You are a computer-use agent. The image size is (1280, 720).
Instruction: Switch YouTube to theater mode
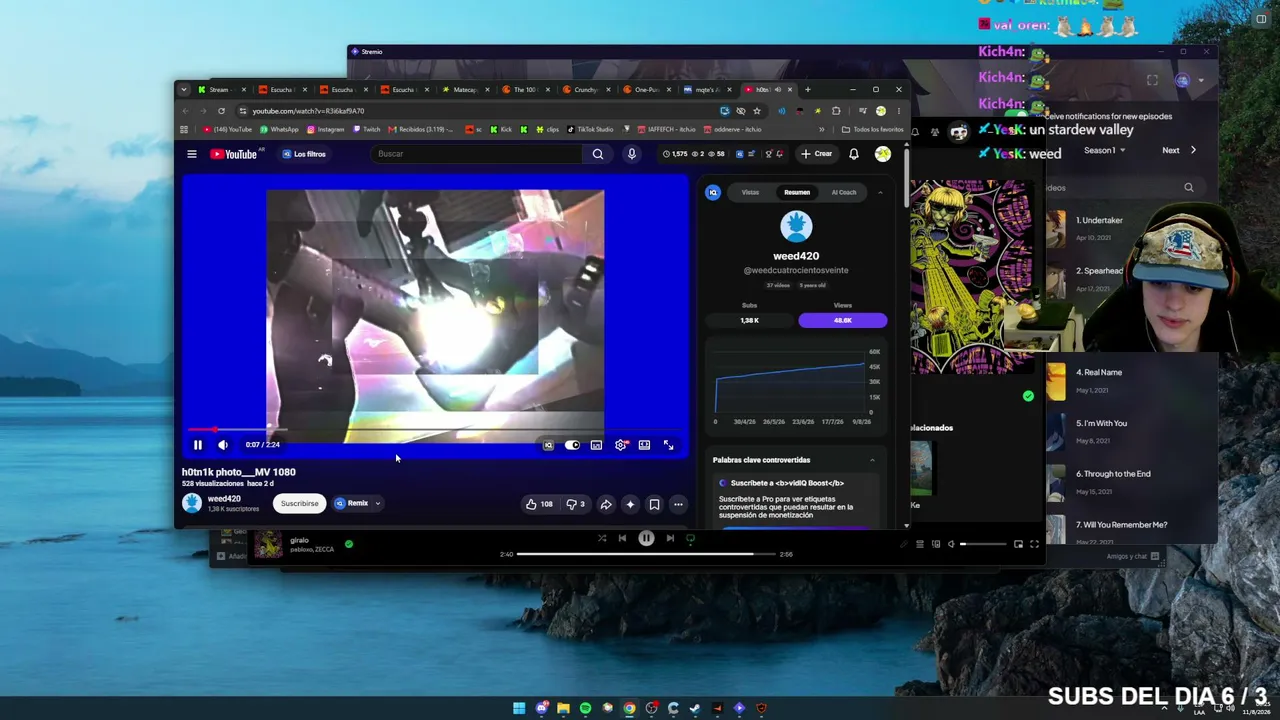[644, 445]
